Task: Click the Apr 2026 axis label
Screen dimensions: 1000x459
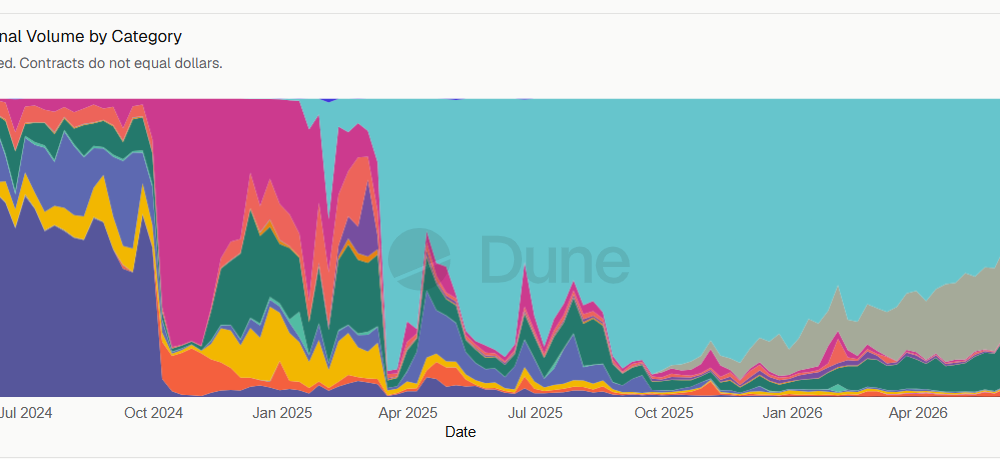Action: pos(919,413)
